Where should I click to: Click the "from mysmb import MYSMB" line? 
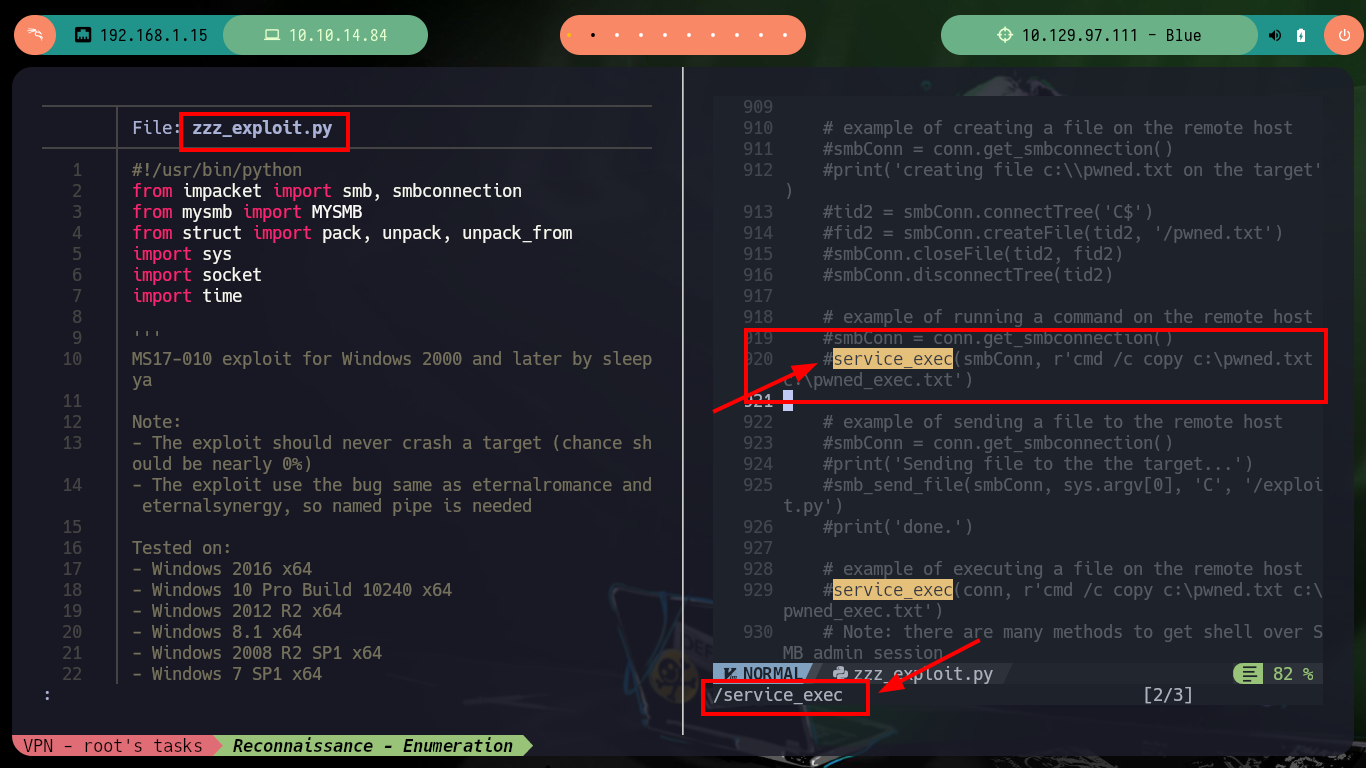pyautogui.click(x=247, y=212)
